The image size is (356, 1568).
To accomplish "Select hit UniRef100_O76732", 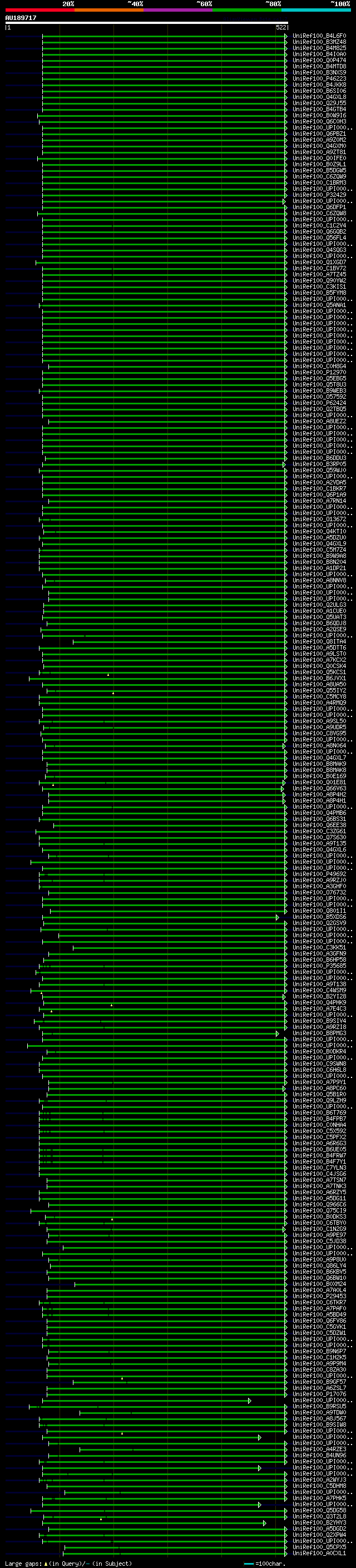I will [x=319, y=892].
